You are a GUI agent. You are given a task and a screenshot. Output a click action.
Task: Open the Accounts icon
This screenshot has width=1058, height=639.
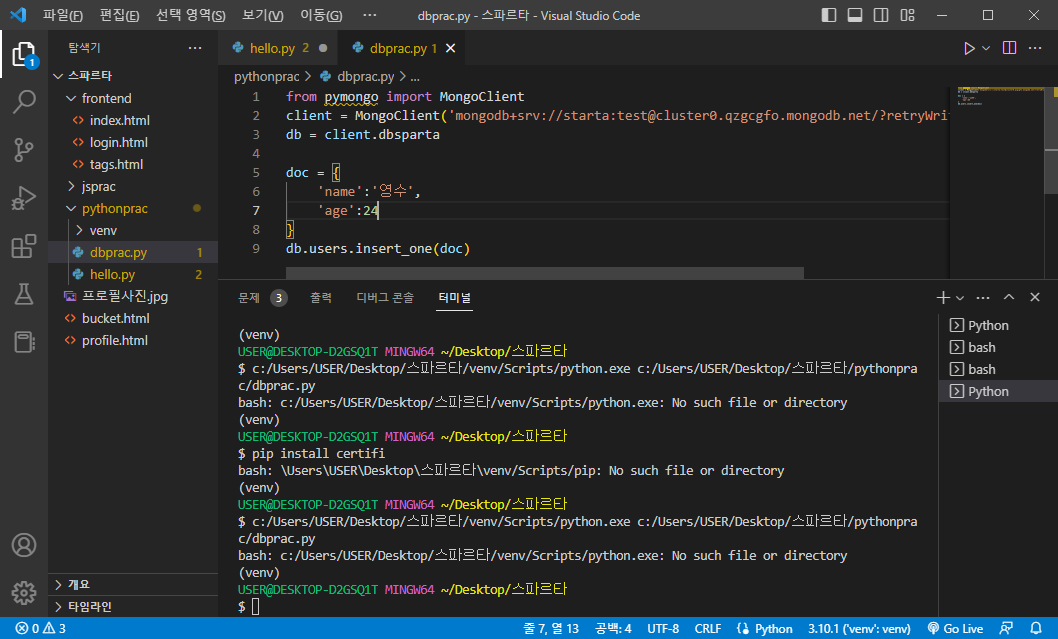click(x=24, y=545)
